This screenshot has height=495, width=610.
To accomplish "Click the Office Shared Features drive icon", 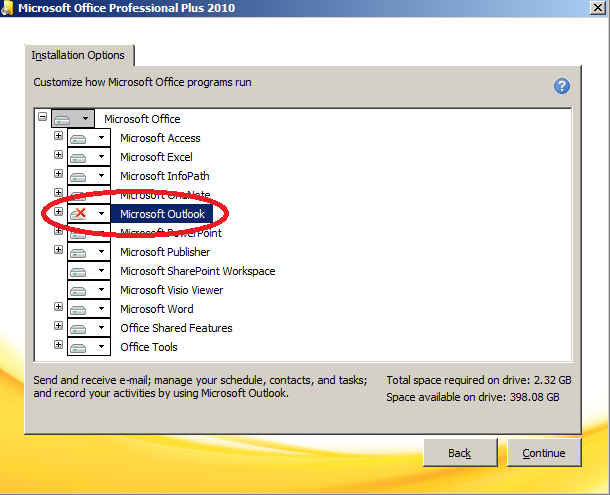I will click(79, 328).
